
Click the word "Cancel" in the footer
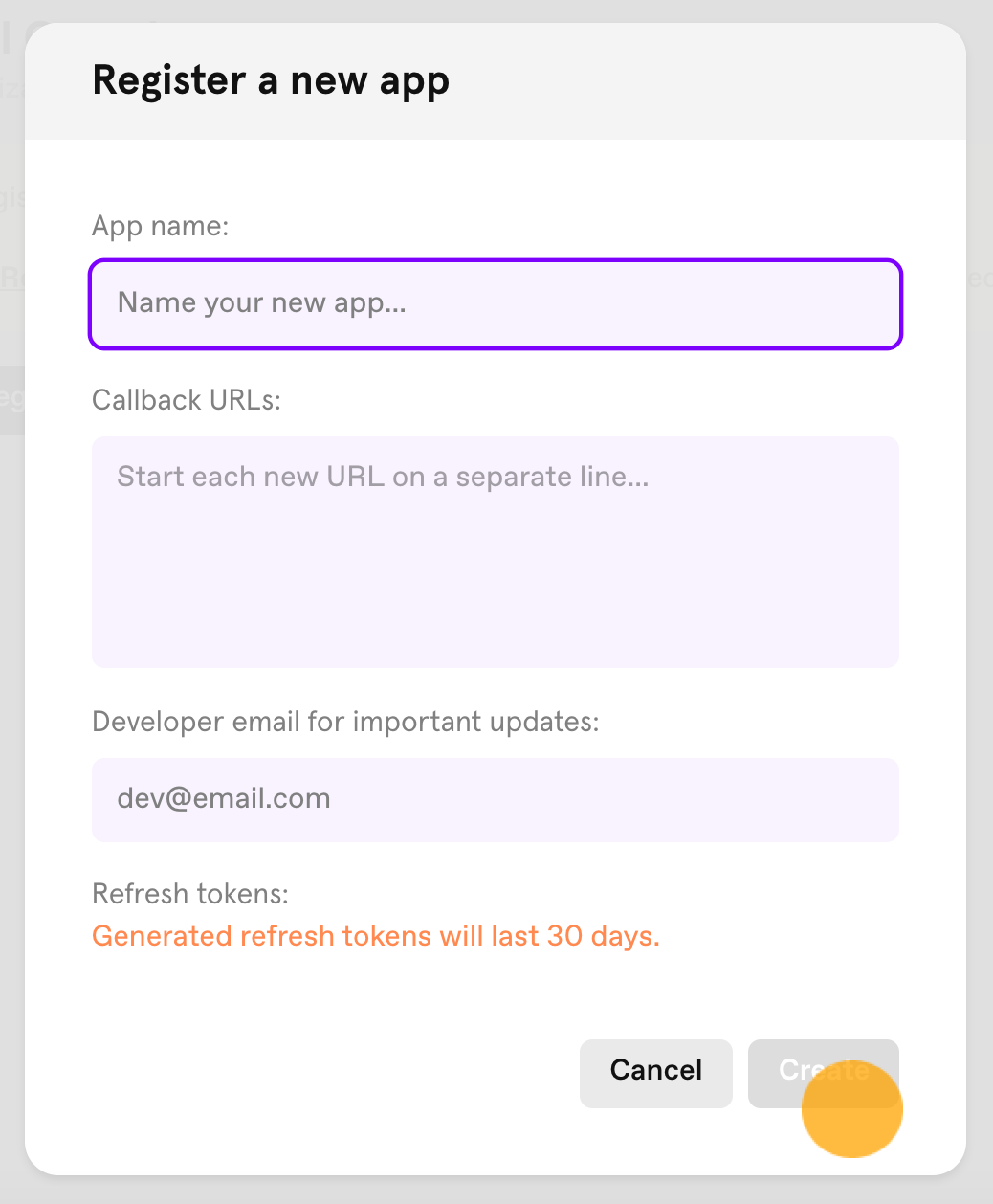[656, 1070]
